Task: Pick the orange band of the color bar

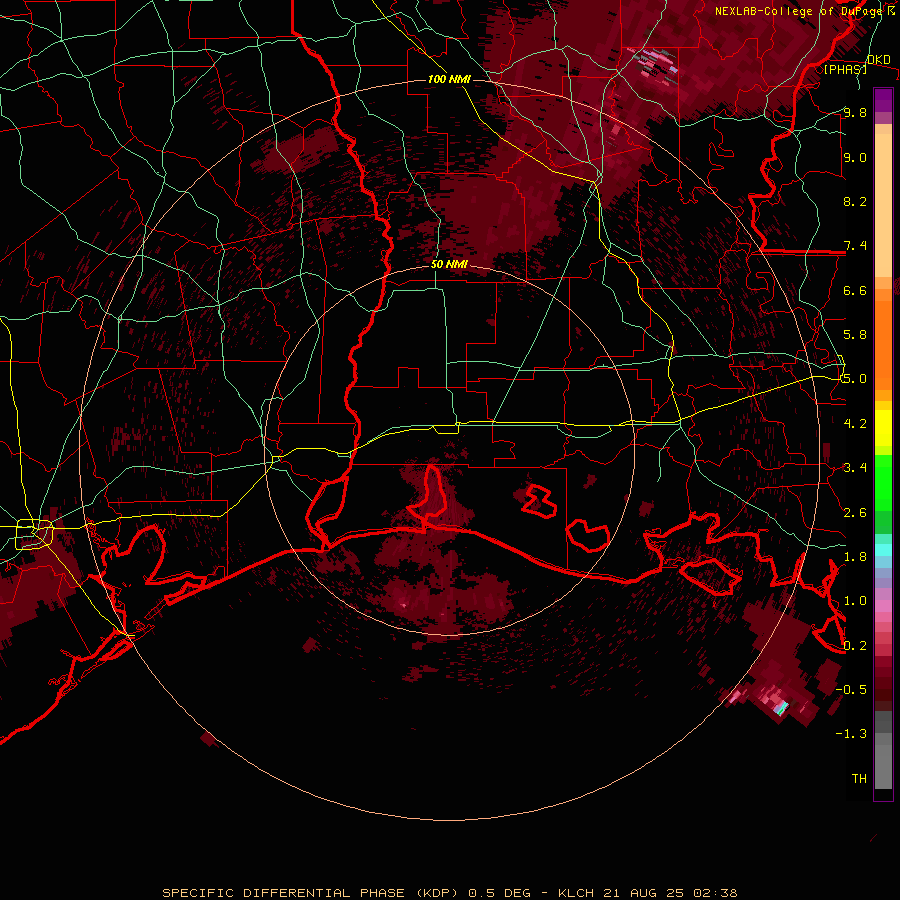Action: coord(883,339)
